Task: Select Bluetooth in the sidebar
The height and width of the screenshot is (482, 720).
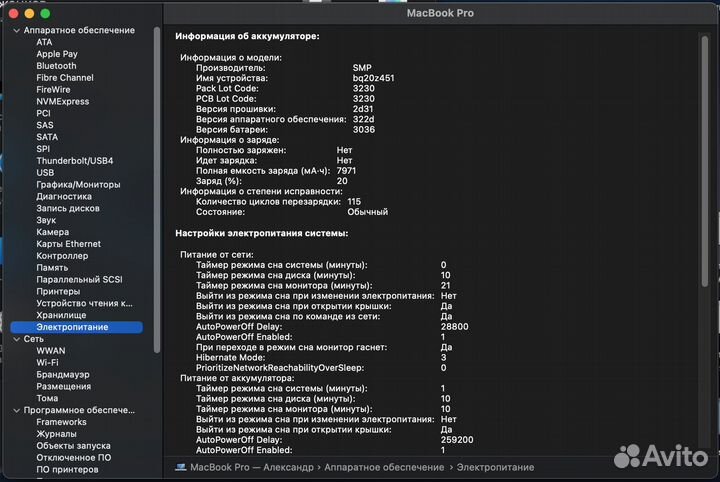Action: (x=56, y=66)
